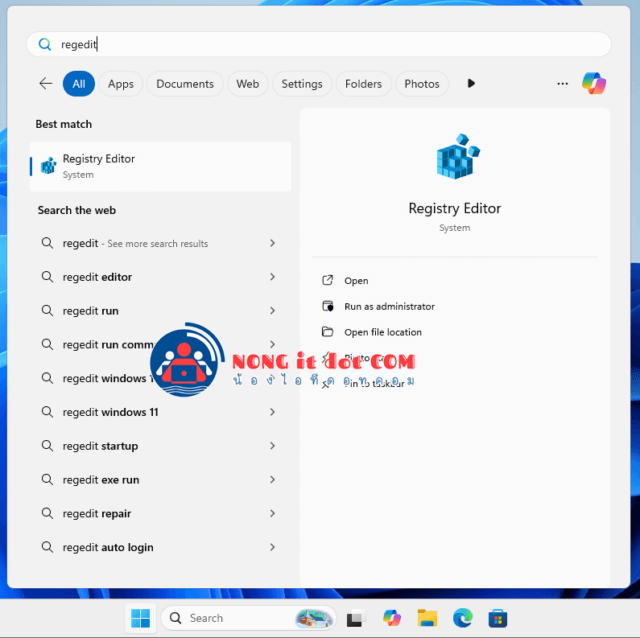This screenshot has height=638, width=640.
Task: Switch to Documents filter tab
Action: coord(185,84)
